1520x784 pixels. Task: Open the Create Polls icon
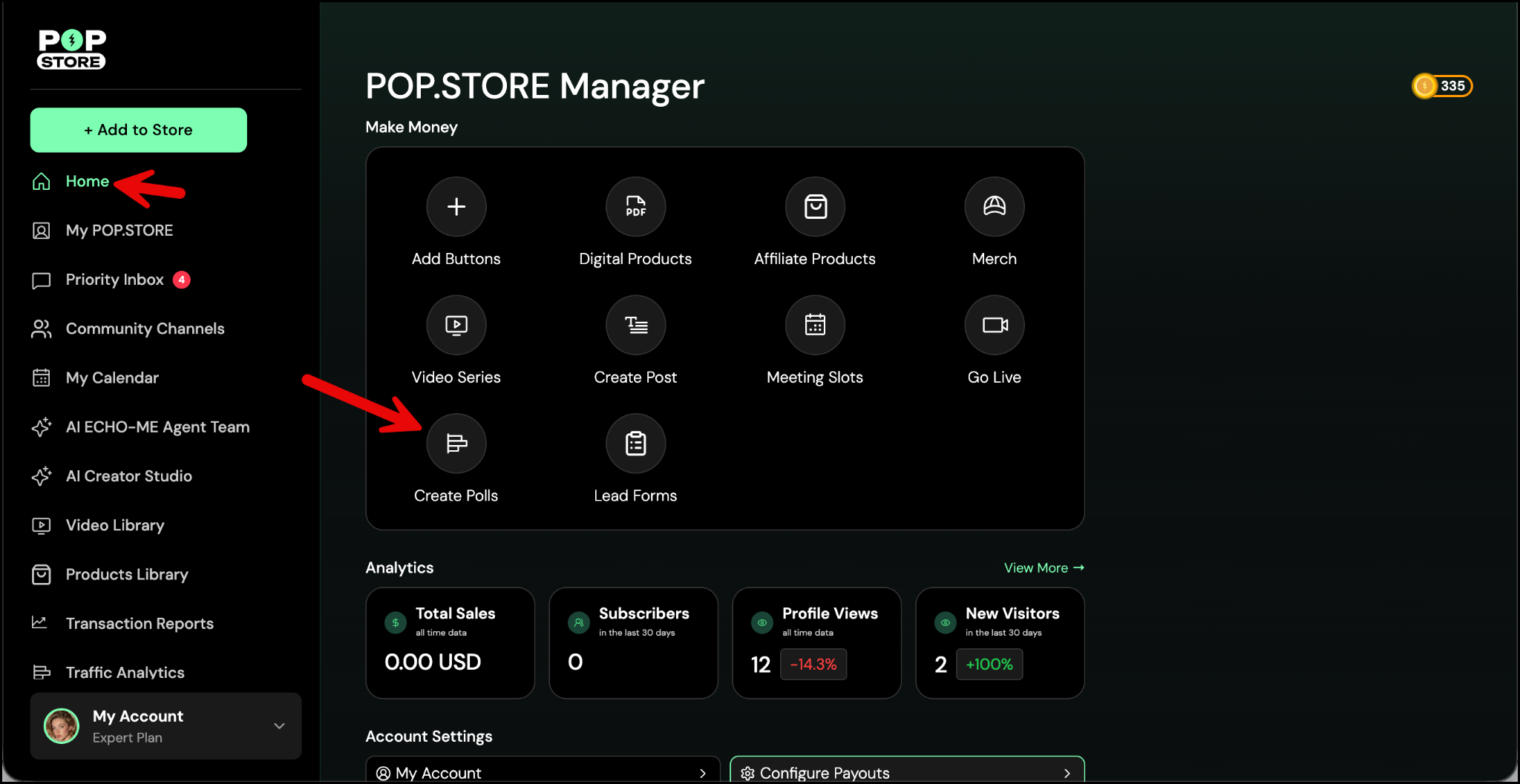click(456, 444)
